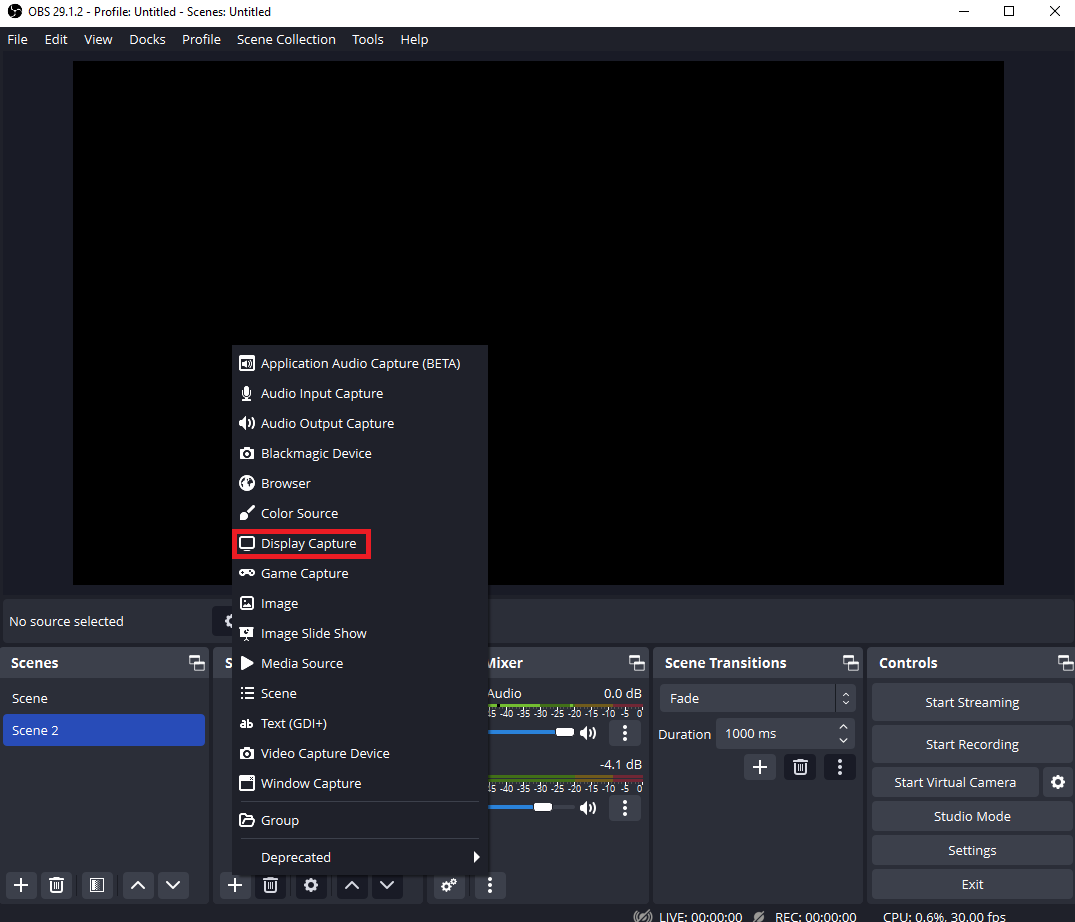Remove transition using Scene Transitions trash icon
The width and height of the screenshot is (1075, 922).
pos(800,767)
